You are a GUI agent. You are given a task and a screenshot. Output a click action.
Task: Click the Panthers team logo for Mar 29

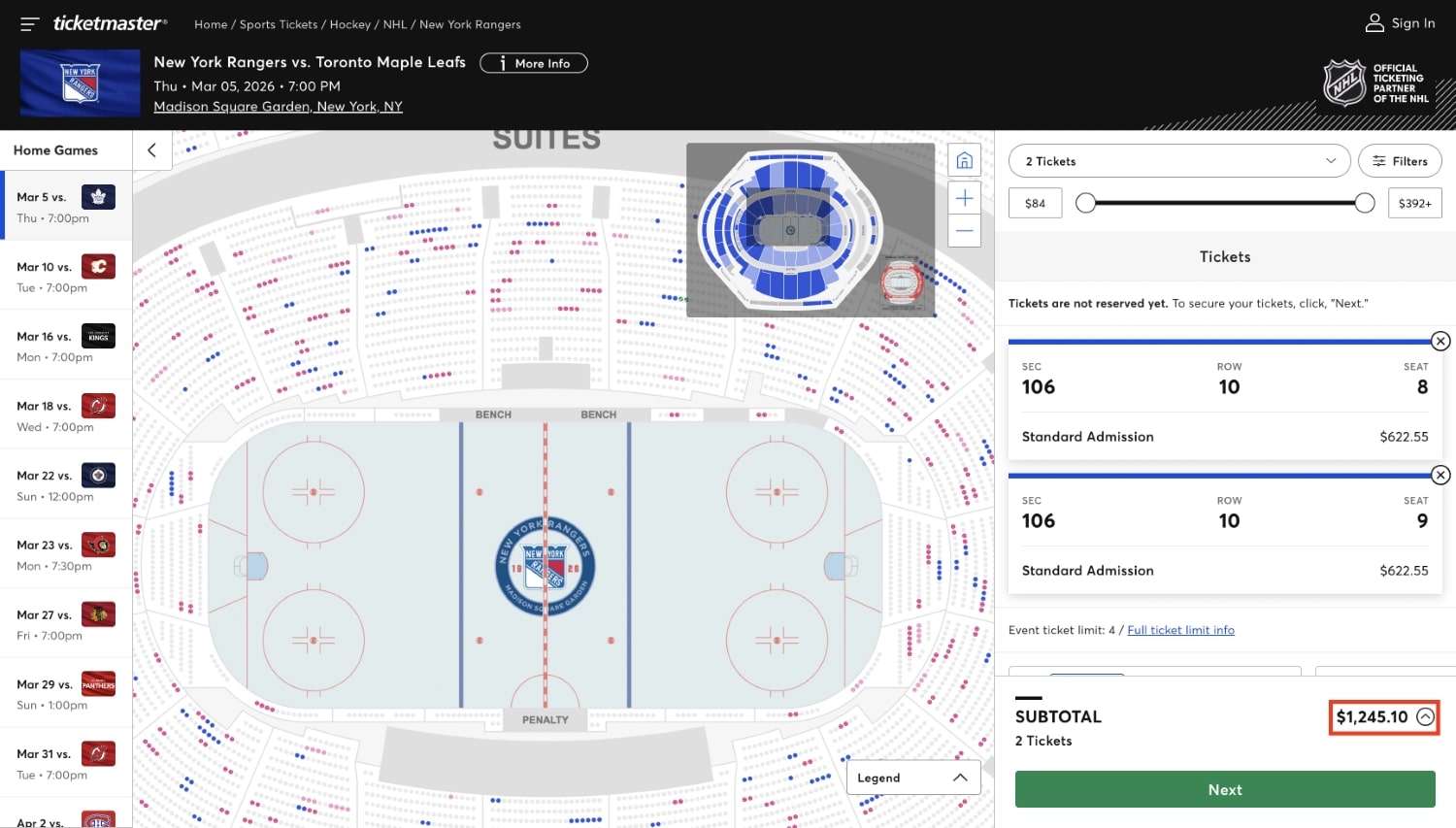[x=98, y=684]
